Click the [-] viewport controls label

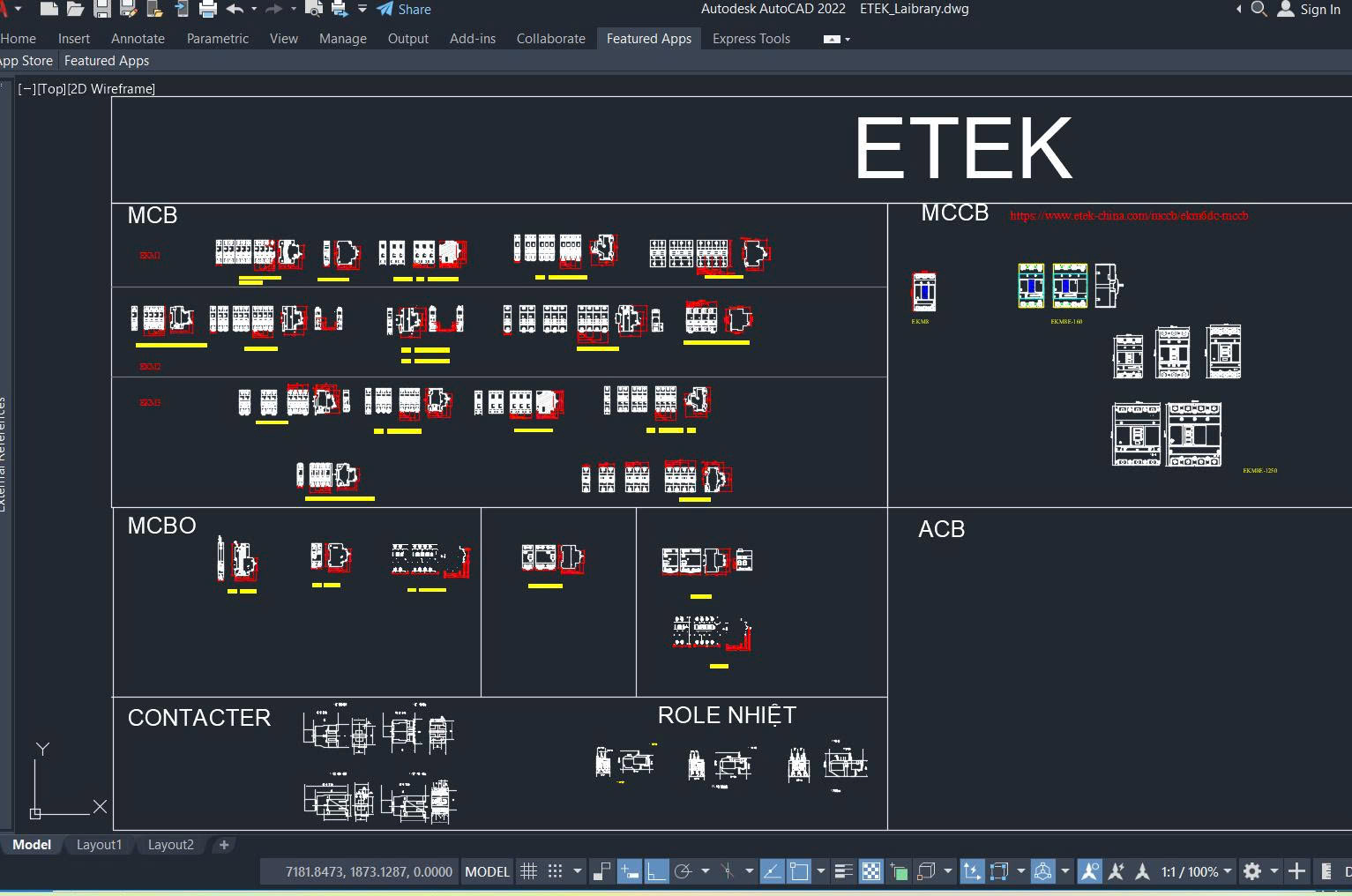pos(27,89)
